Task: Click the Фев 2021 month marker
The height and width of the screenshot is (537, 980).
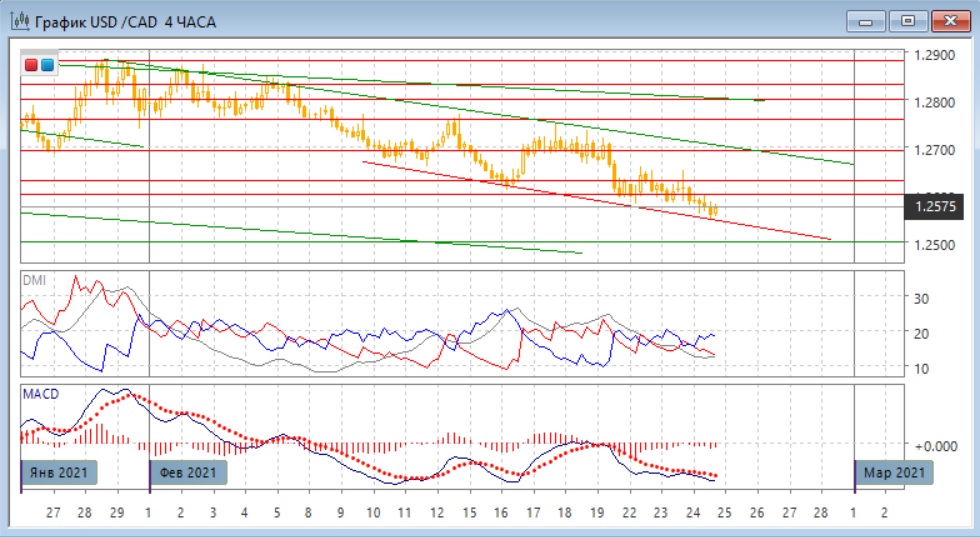Action: [188, 472]
